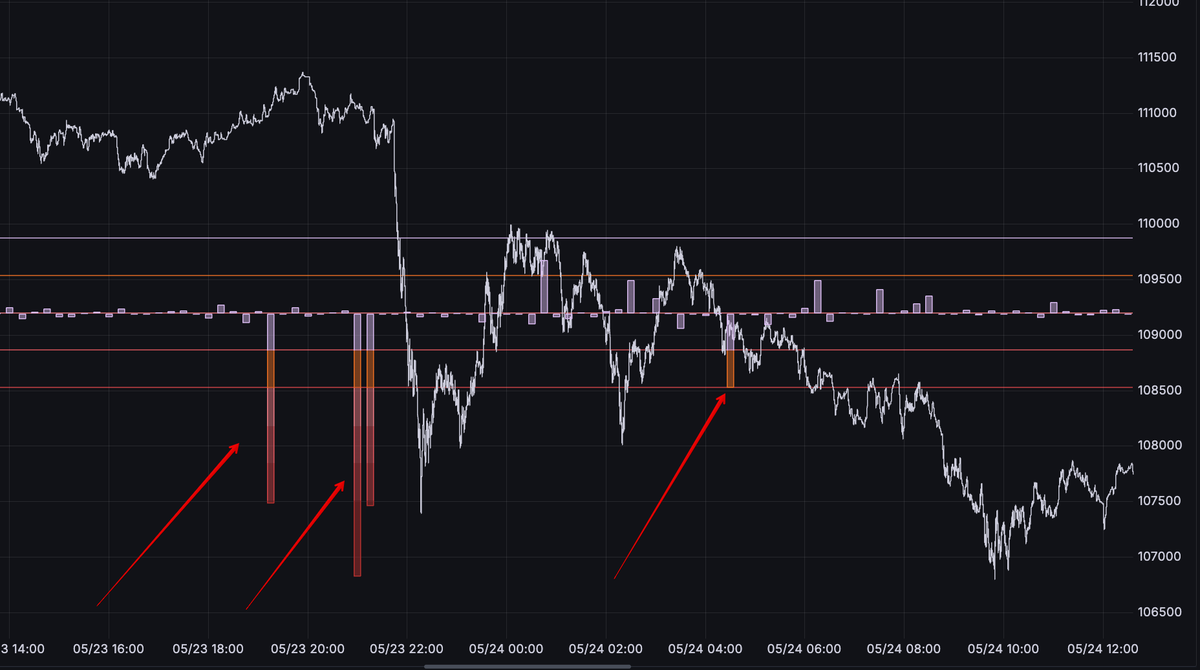Viewport: 1200px width, 670px height.
Task: Click the 05/24 10:00 time label
Action: (x=1001, y=649)
